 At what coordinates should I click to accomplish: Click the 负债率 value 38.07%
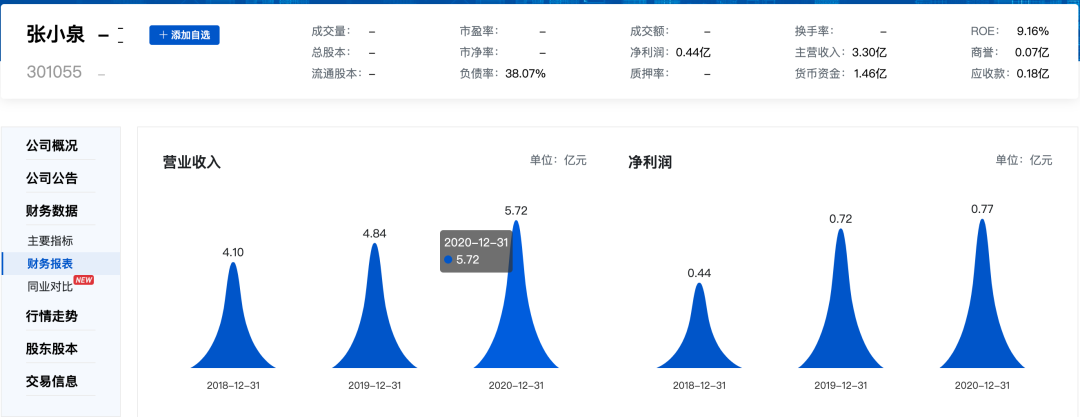pyautogui.click(x=525, y=74)
